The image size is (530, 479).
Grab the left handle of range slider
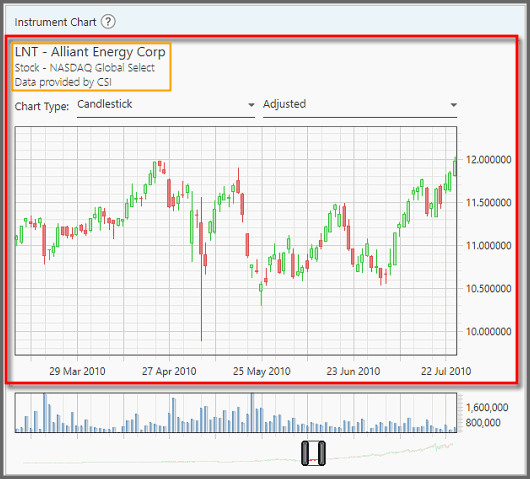tap(305, 453)
